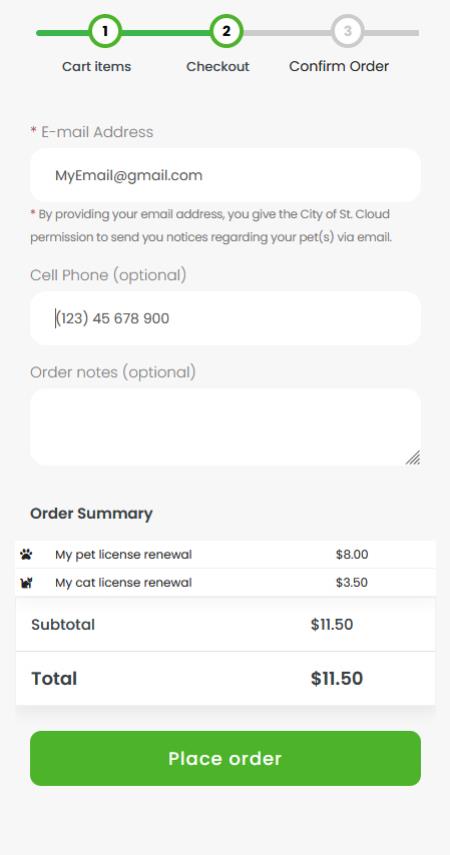Viewport: 450px width, 855px height.
Task: Go to Cart items step label
Action: click(x=97, y=67)
